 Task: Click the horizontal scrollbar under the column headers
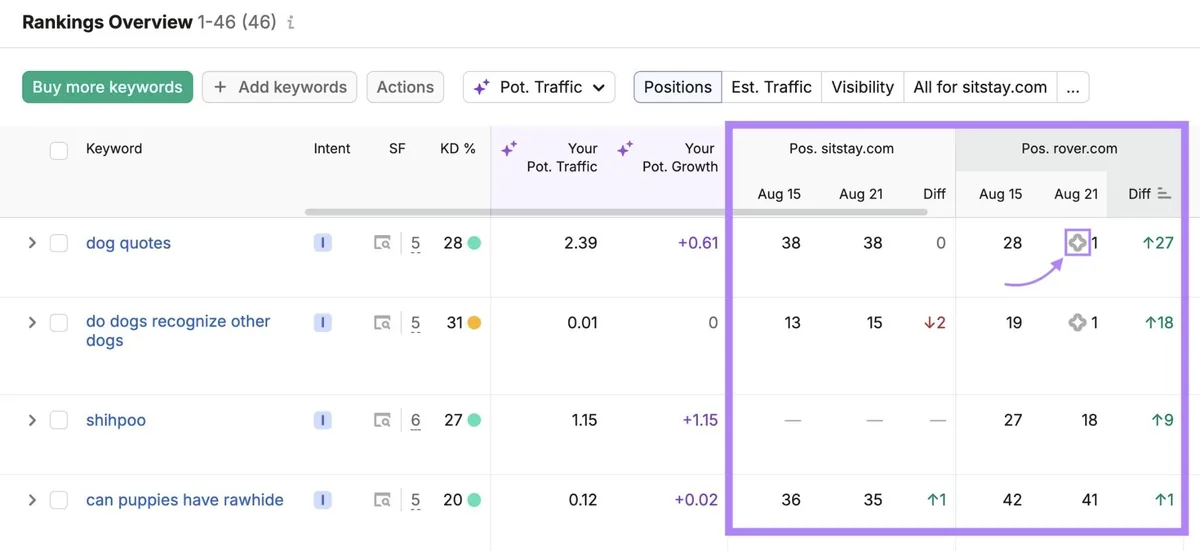click(616, 212)
